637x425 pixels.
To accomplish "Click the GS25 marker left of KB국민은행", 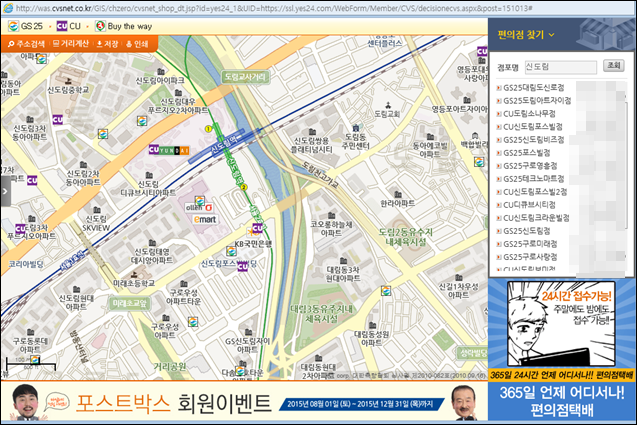I will pyautogui.click(x=231, y=251).
